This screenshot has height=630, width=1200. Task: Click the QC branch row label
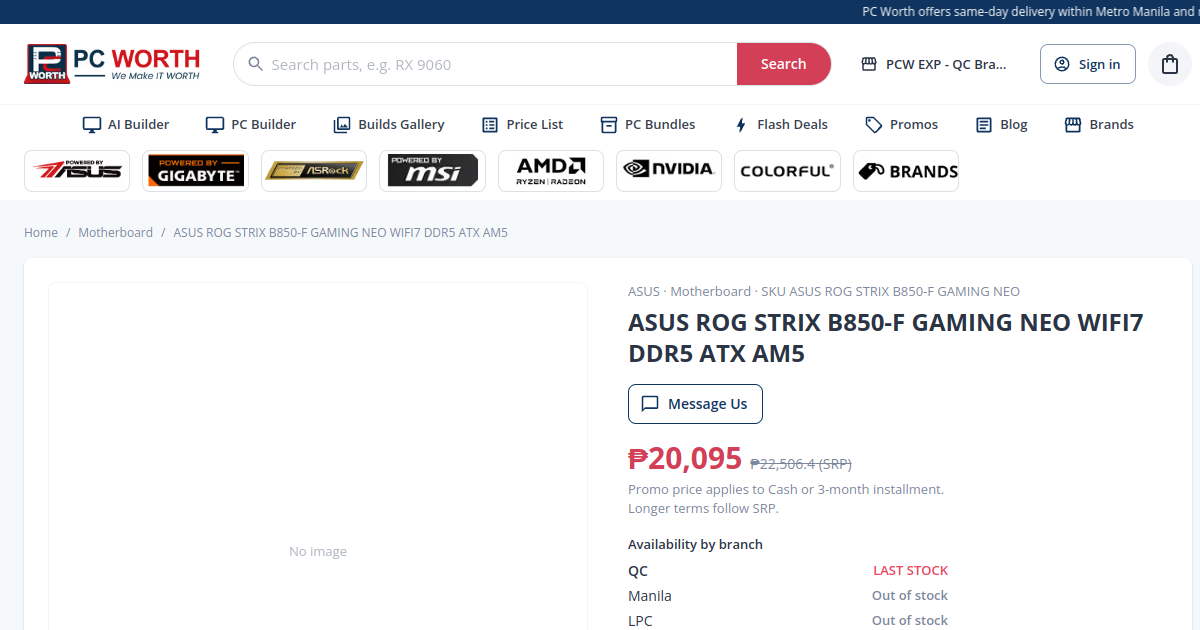pos(638,571)
